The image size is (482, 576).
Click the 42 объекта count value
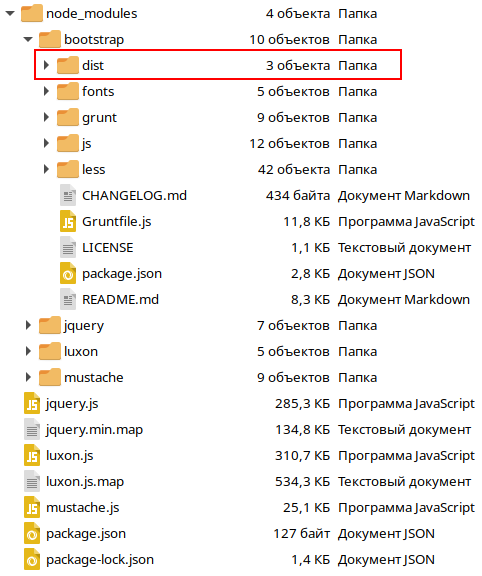[294, 170]
